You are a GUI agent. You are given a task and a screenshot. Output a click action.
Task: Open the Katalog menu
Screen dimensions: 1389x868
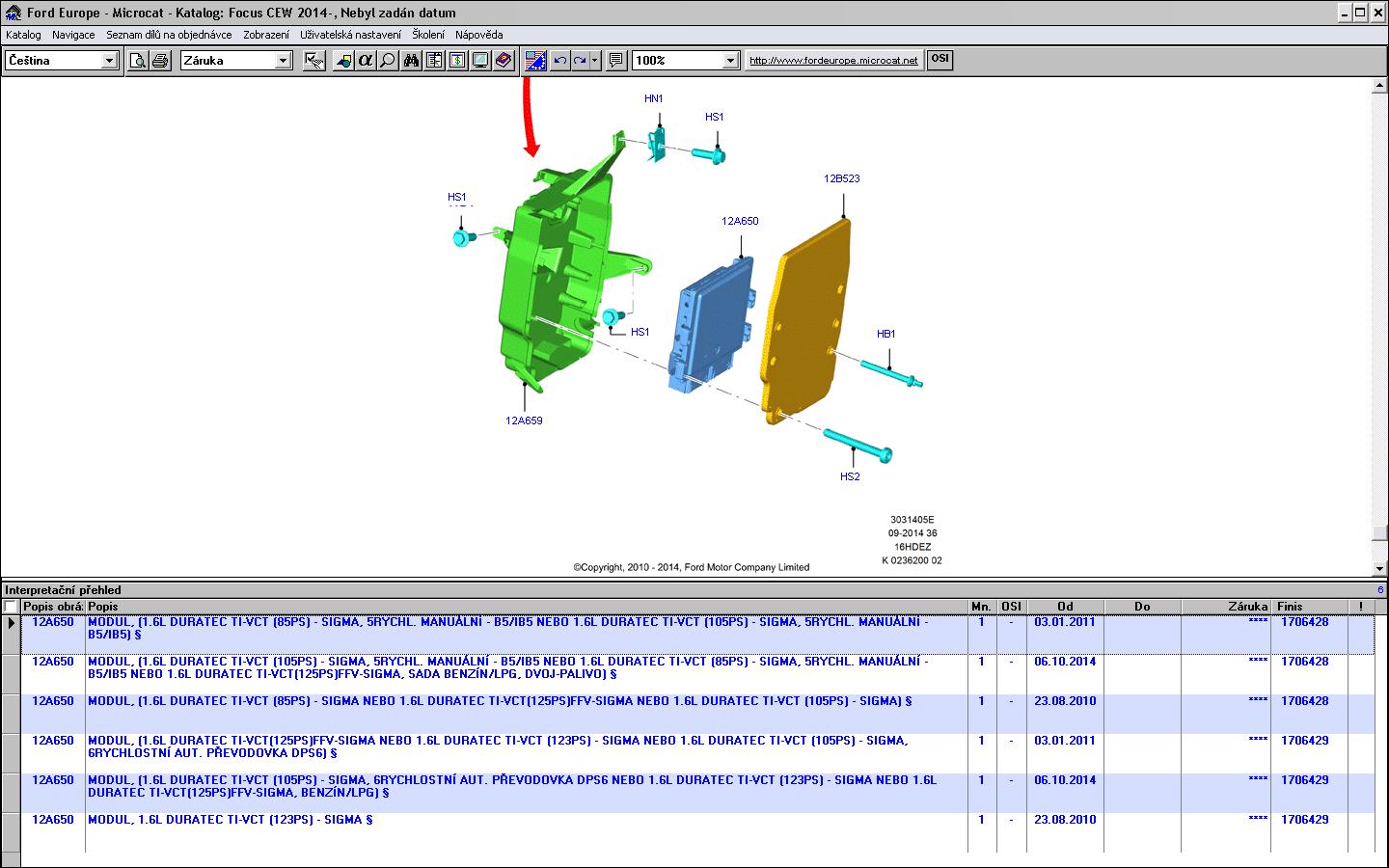23,35
